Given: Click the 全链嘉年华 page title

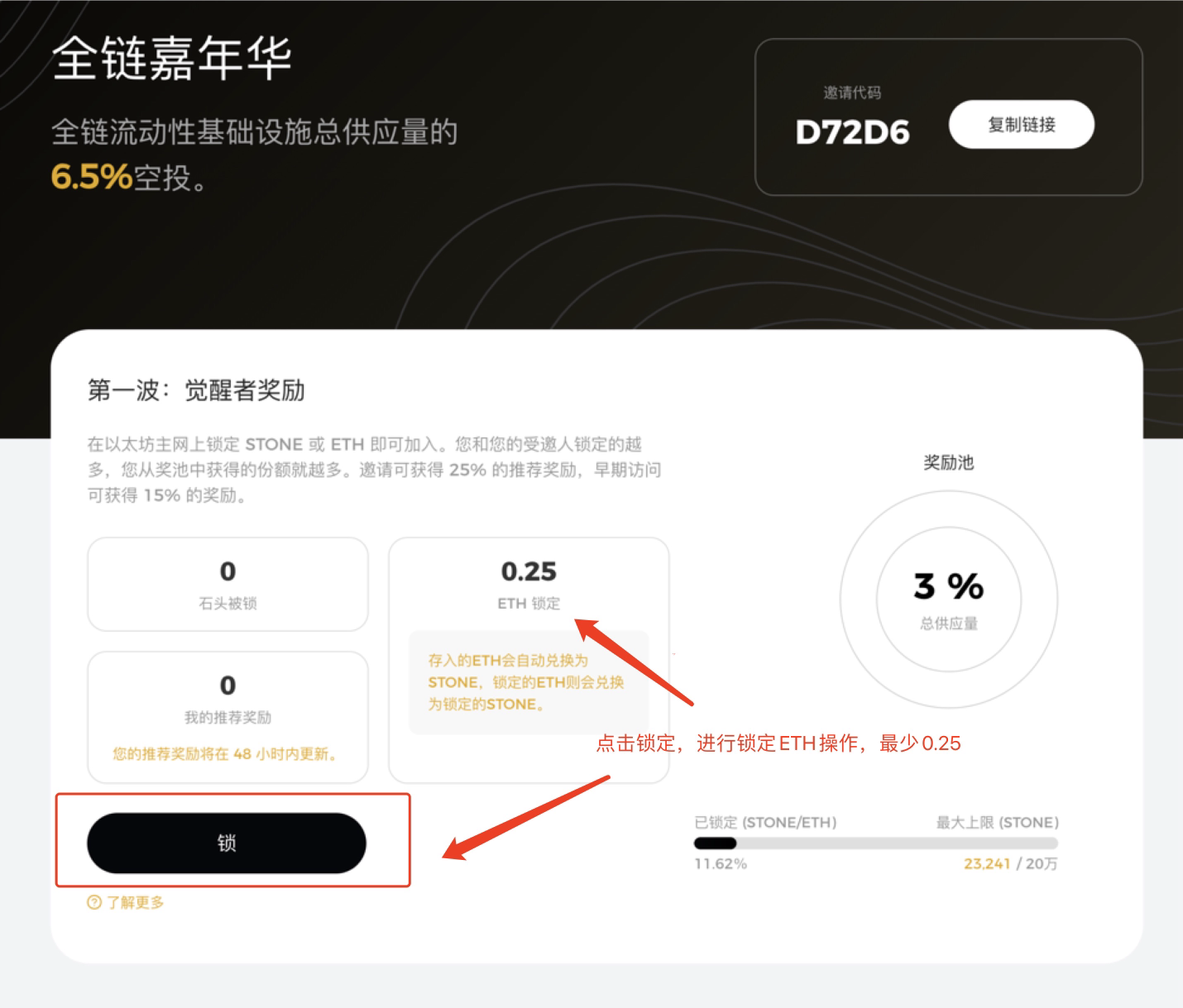Looking at the screenshot, I should point(172,58).
